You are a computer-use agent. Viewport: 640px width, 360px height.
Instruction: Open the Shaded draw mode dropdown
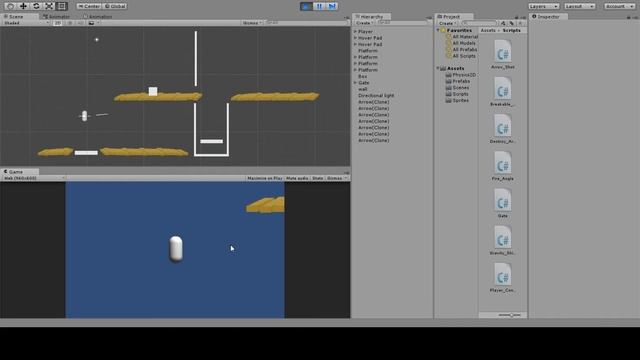tap(26, 23)
